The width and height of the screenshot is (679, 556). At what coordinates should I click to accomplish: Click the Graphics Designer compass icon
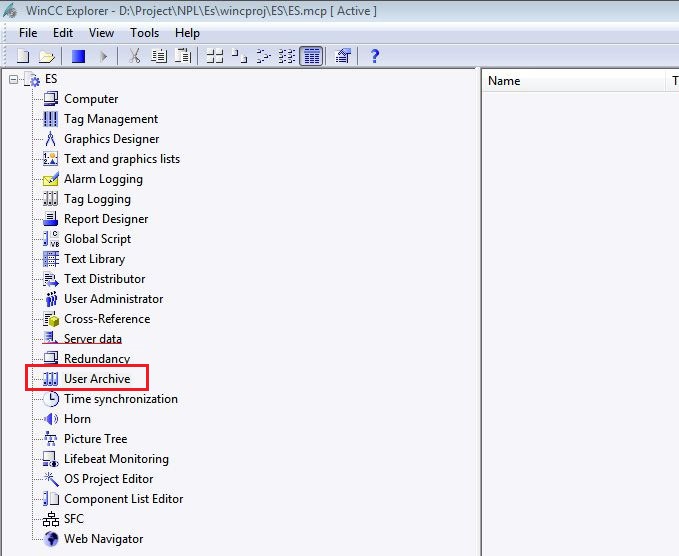[x=51, y=139]
